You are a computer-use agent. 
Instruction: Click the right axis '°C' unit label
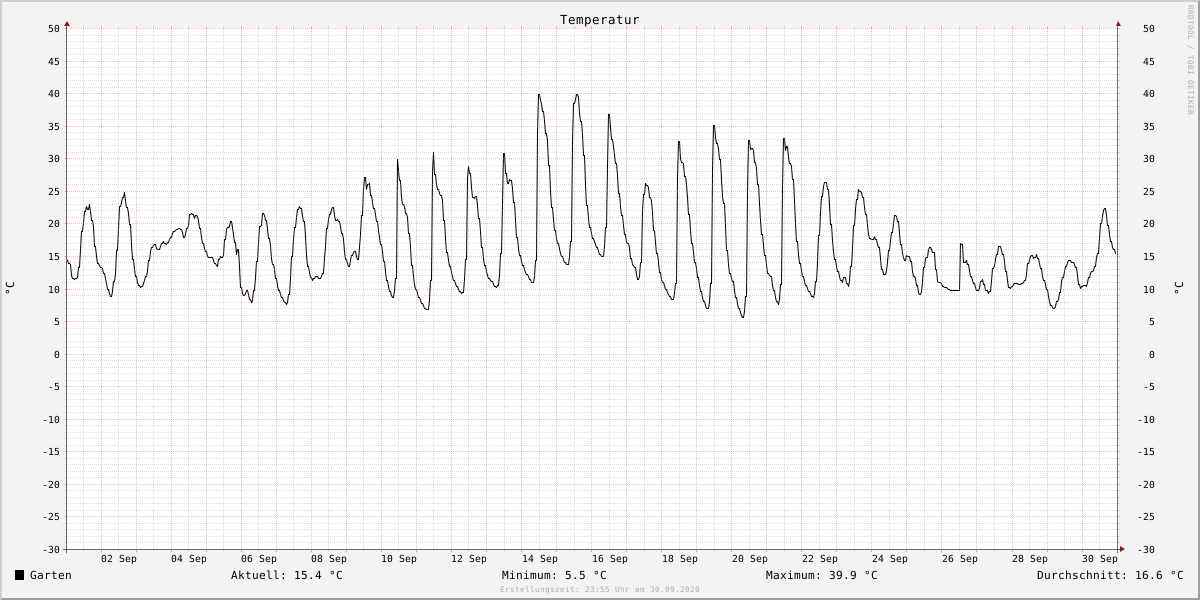pos(1178,288)
